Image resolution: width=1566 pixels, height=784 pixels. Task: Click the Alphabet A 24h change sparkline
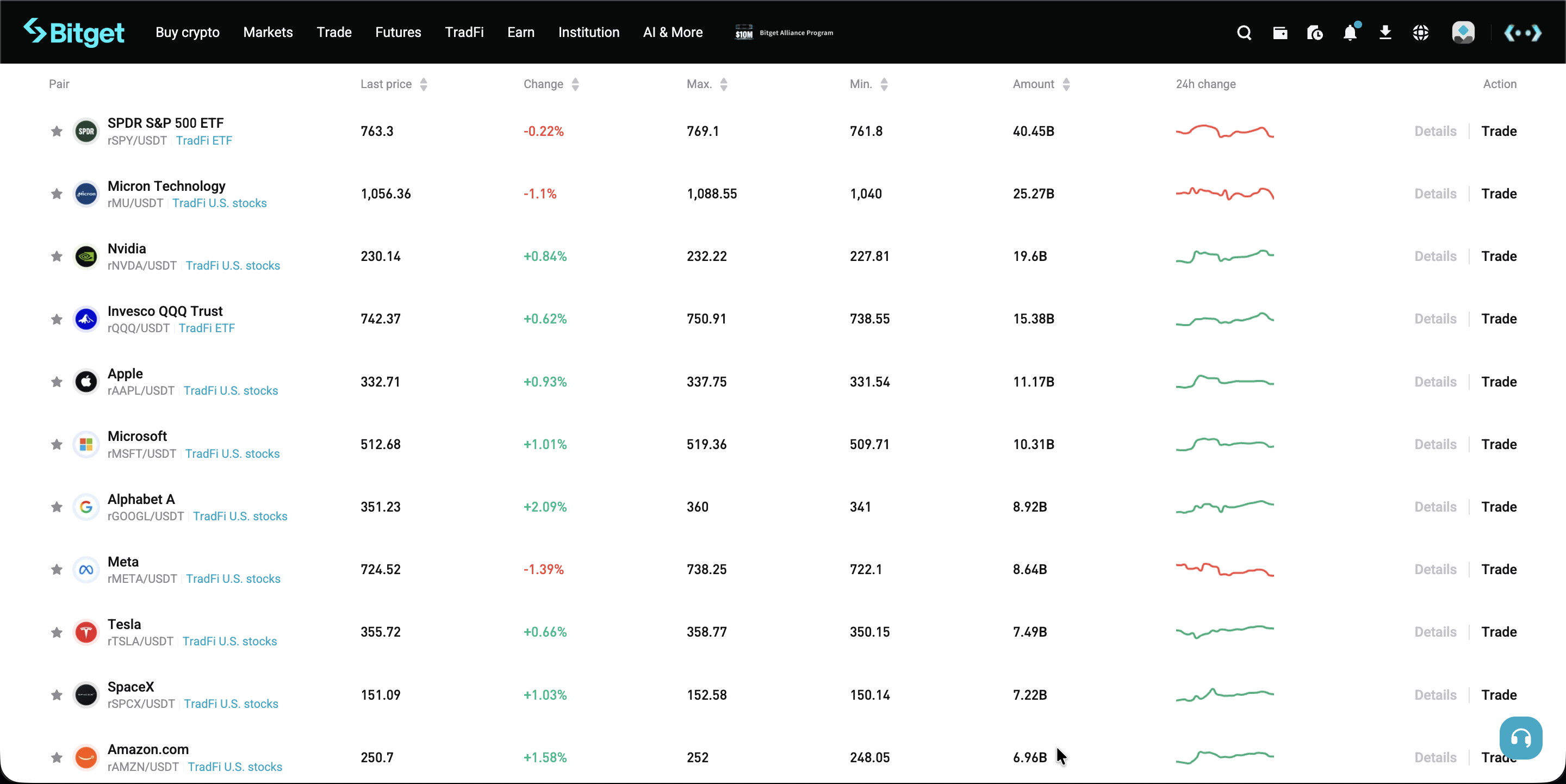click(x=1225, y=507)
